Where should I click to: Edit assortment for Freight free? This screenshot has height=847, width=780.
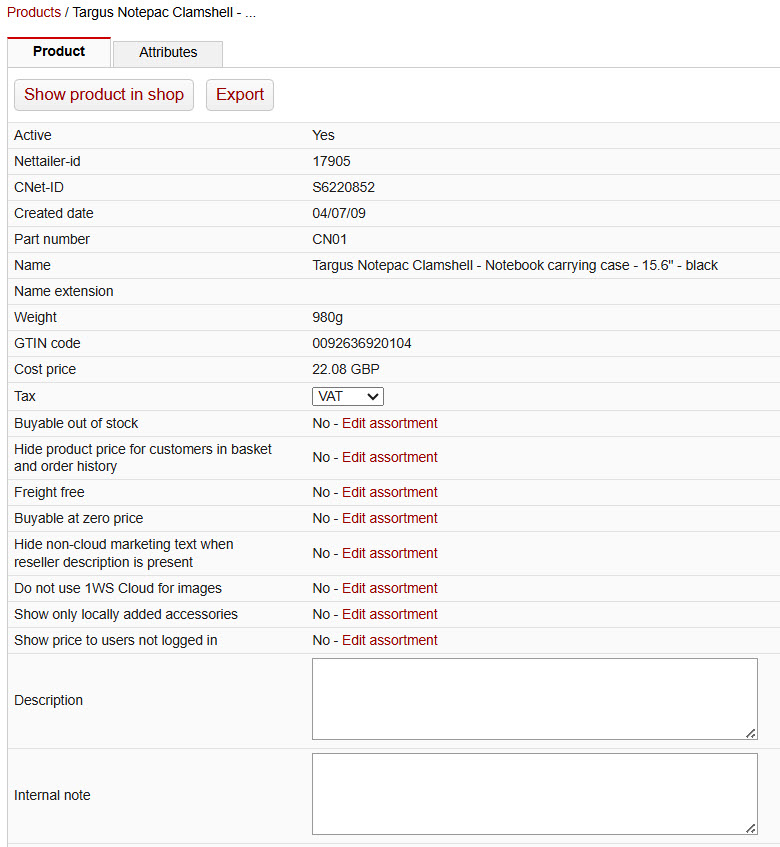pyautogui.click(x=389, y=492)
